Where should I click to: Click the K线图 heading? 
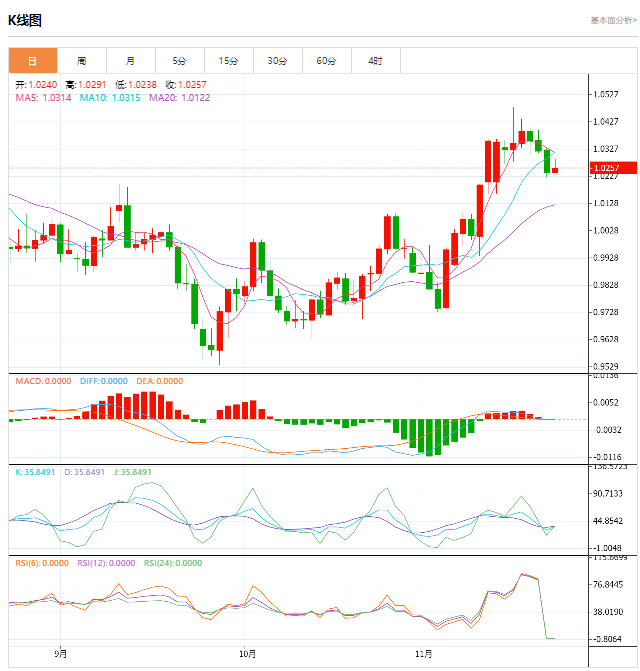(x=25, y=20)
